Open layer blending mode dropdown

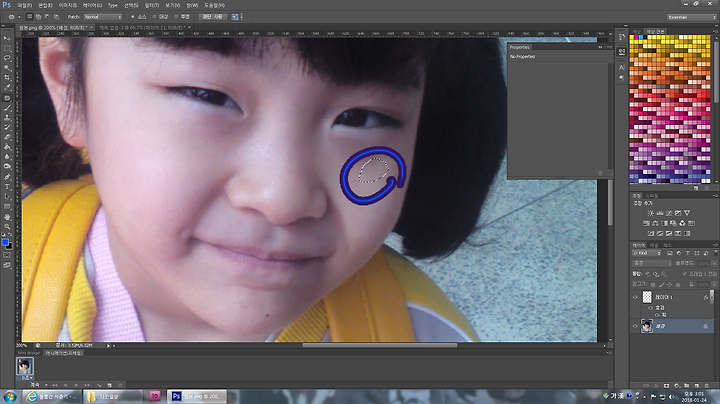pyautogui.click(x=652, y=264)
